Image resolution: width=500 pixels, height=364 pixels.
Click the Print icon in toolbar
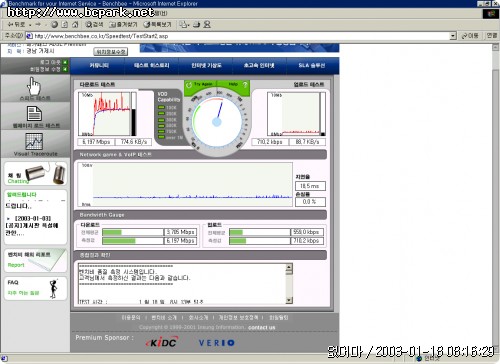point(197,25)
